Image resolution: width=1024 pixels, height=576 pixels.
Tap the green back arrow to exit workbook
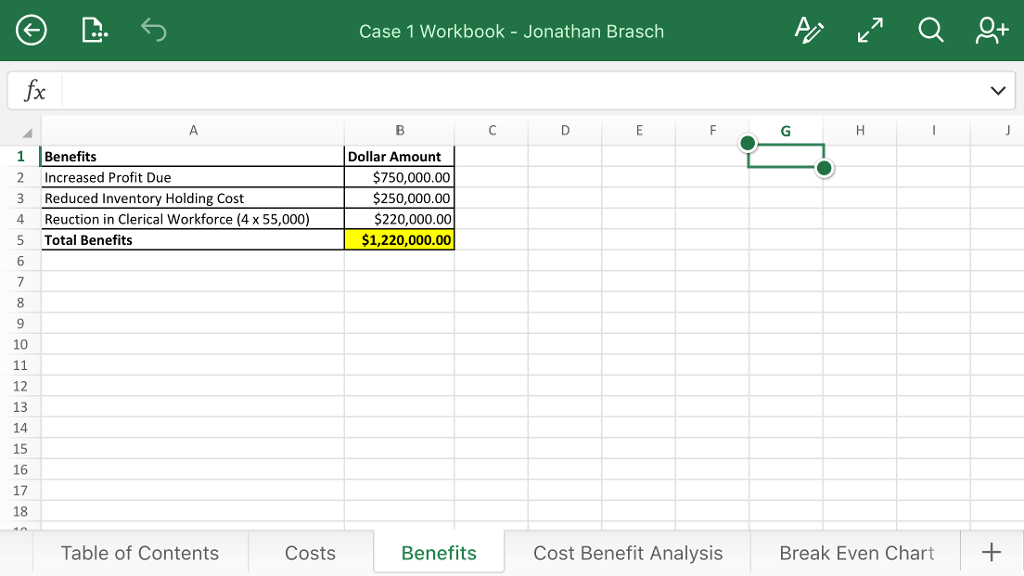tap(31, 30)
